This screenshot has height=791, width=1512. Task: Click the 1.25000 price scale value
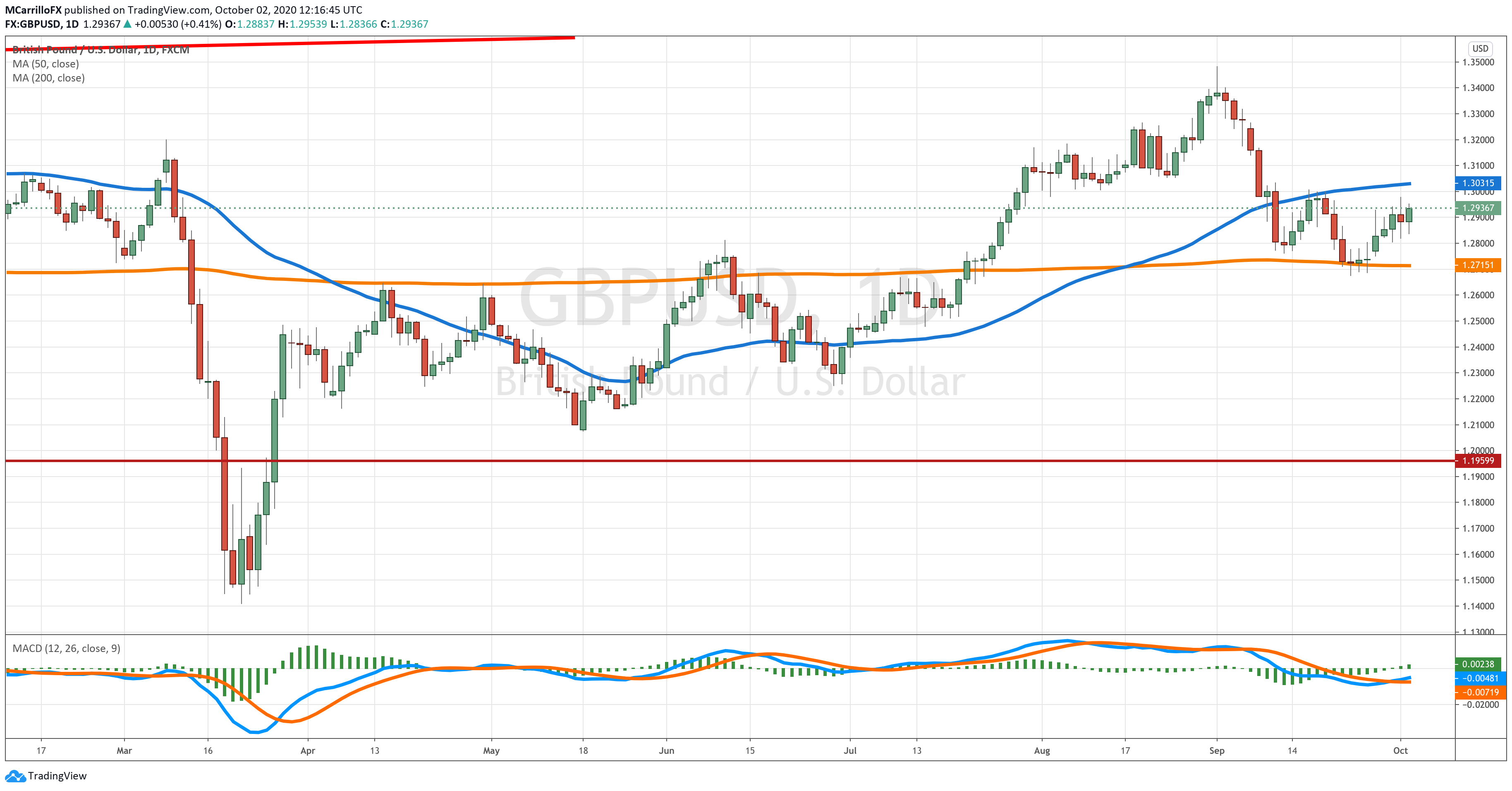click(x=1478, y=321)
